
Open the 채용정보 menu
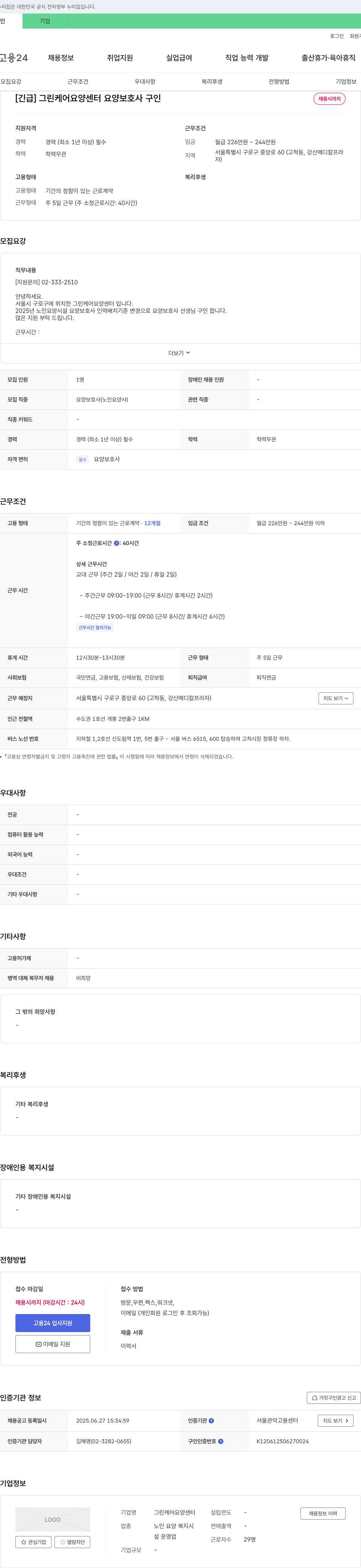[x=61, y=58]
